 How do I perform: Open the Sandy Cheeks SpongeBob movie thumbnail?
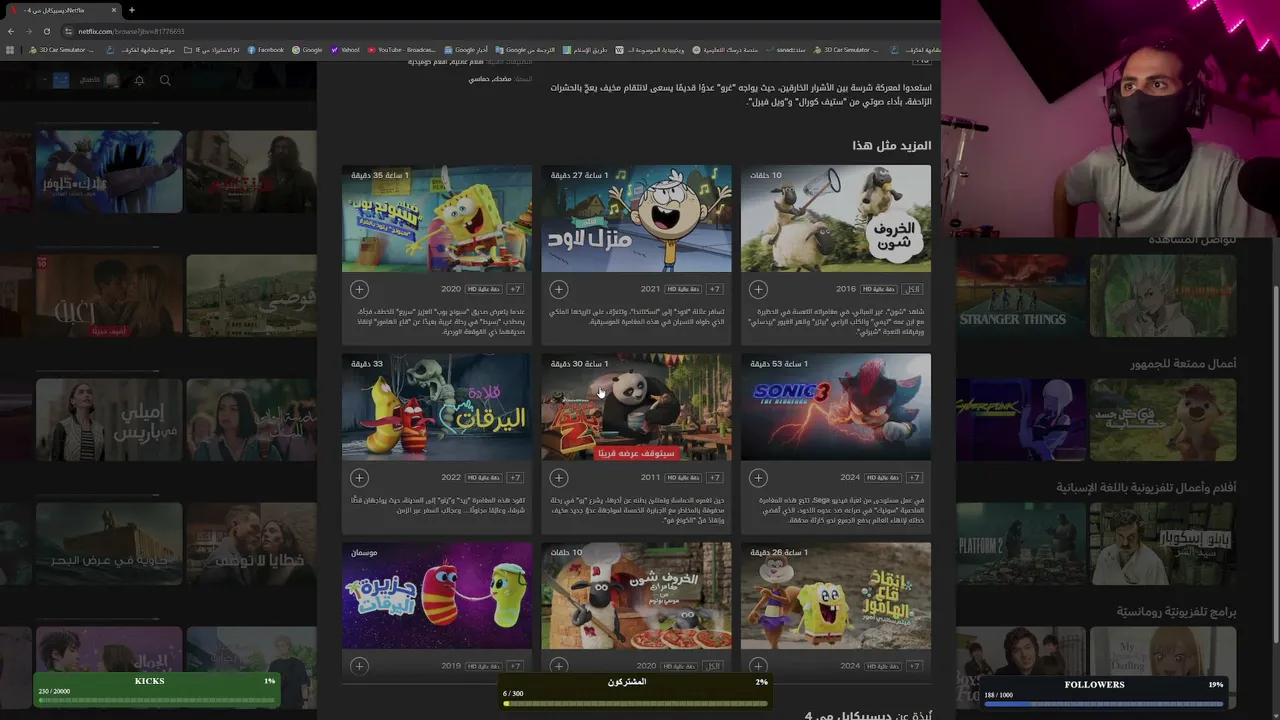(x=836, y=596)
